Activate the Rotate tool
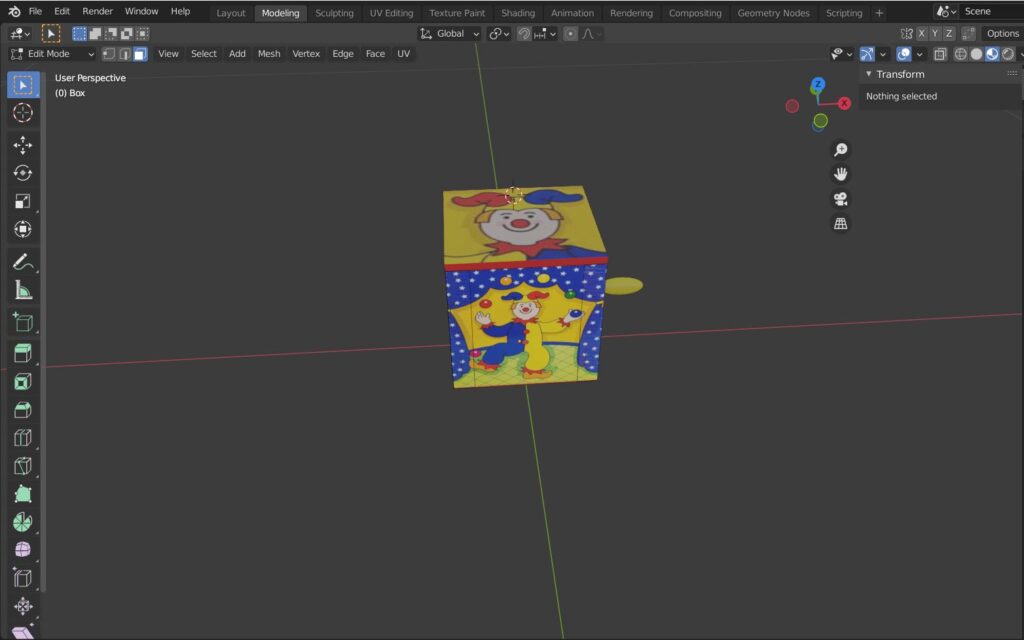 click(x=22, y=173)
